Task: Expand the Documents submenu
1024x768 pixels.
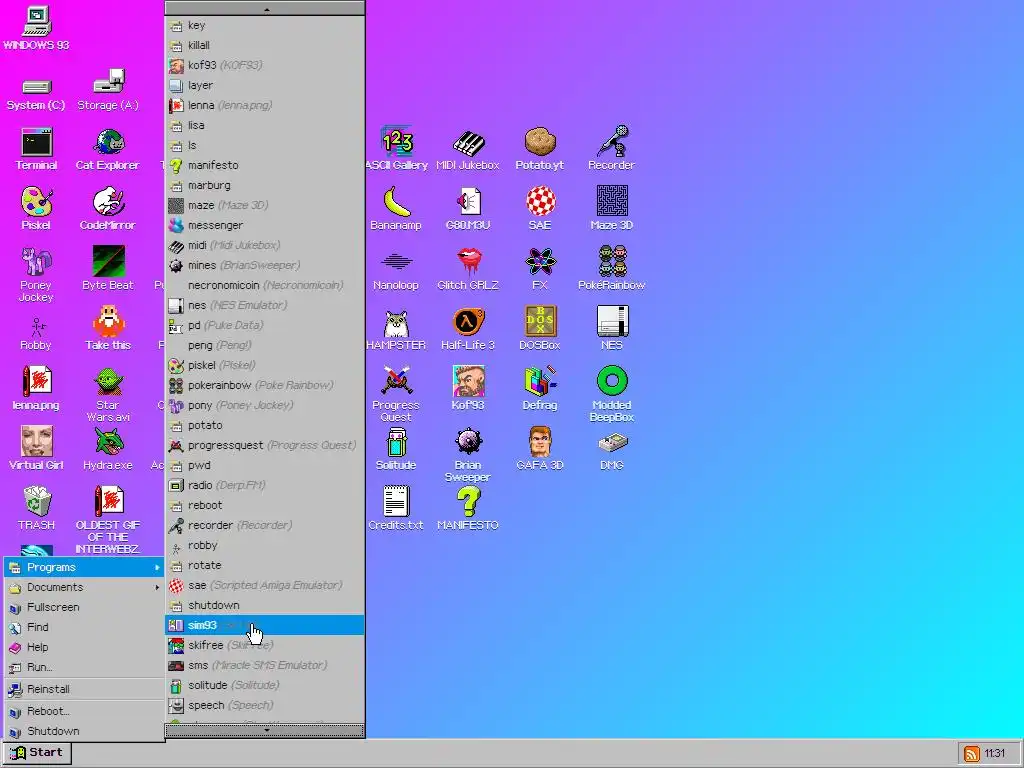Action: [84, 587]
